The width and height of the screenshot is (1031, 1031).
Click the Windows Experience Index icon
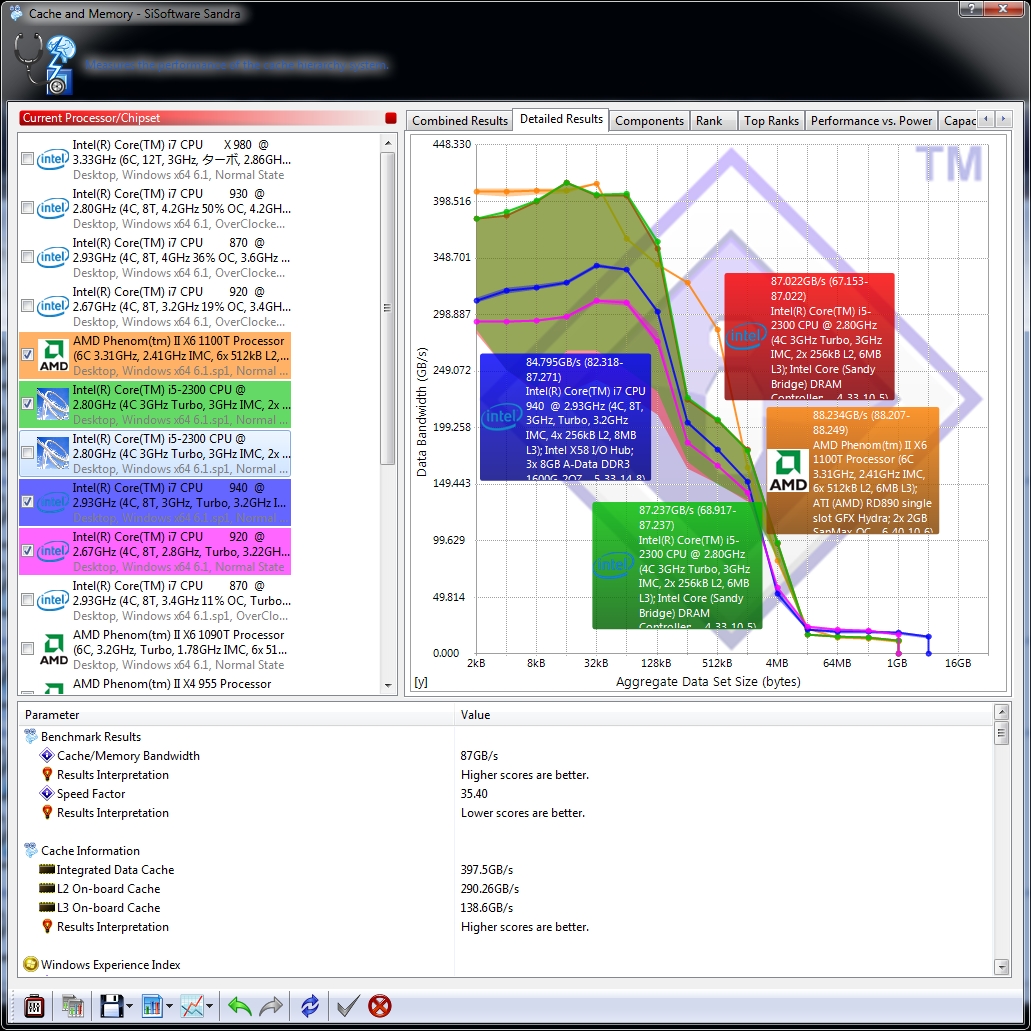(x=30, y=964)
